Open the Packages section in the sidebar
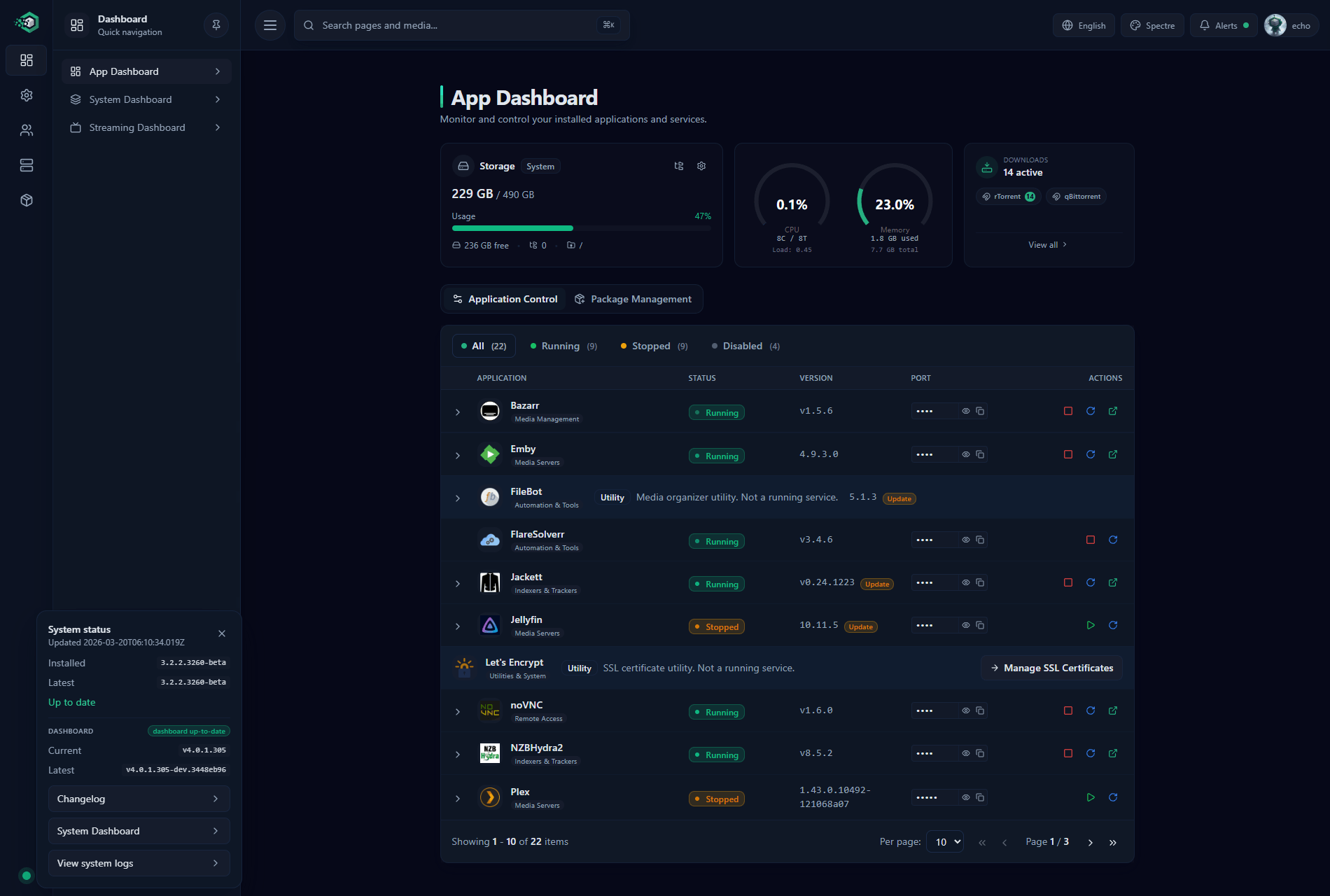The width and height of the screenshot is (1330, 896). [26, 200]
